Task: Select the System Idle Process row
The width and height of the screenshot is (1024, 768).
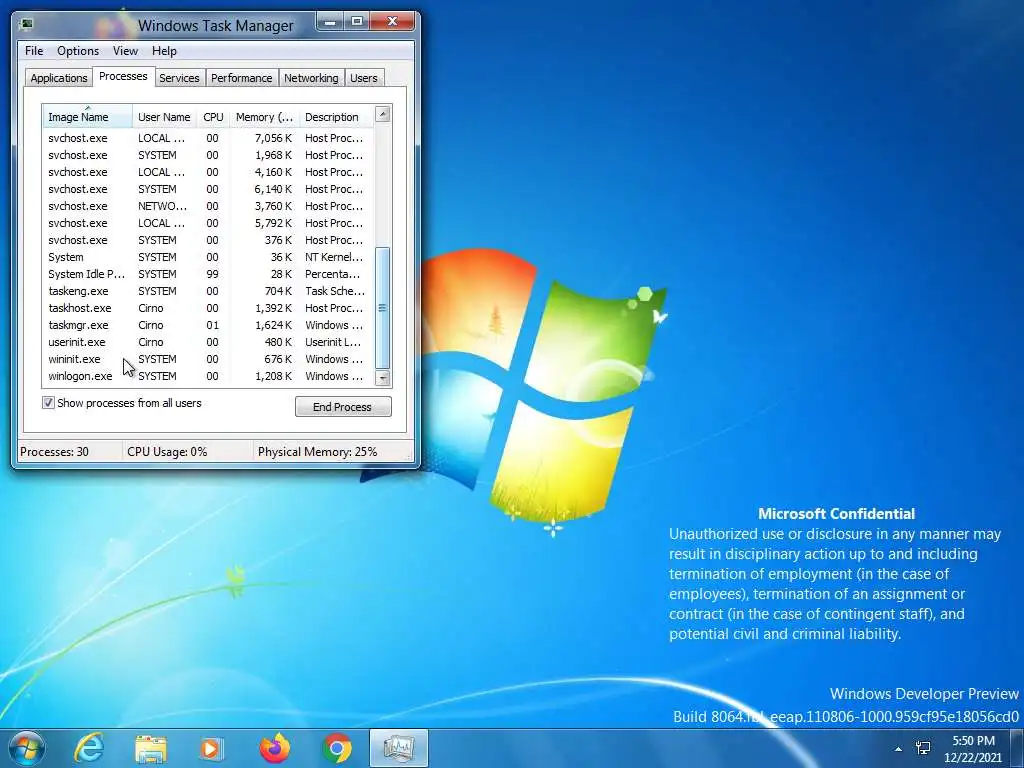Action: pos(208,274)
